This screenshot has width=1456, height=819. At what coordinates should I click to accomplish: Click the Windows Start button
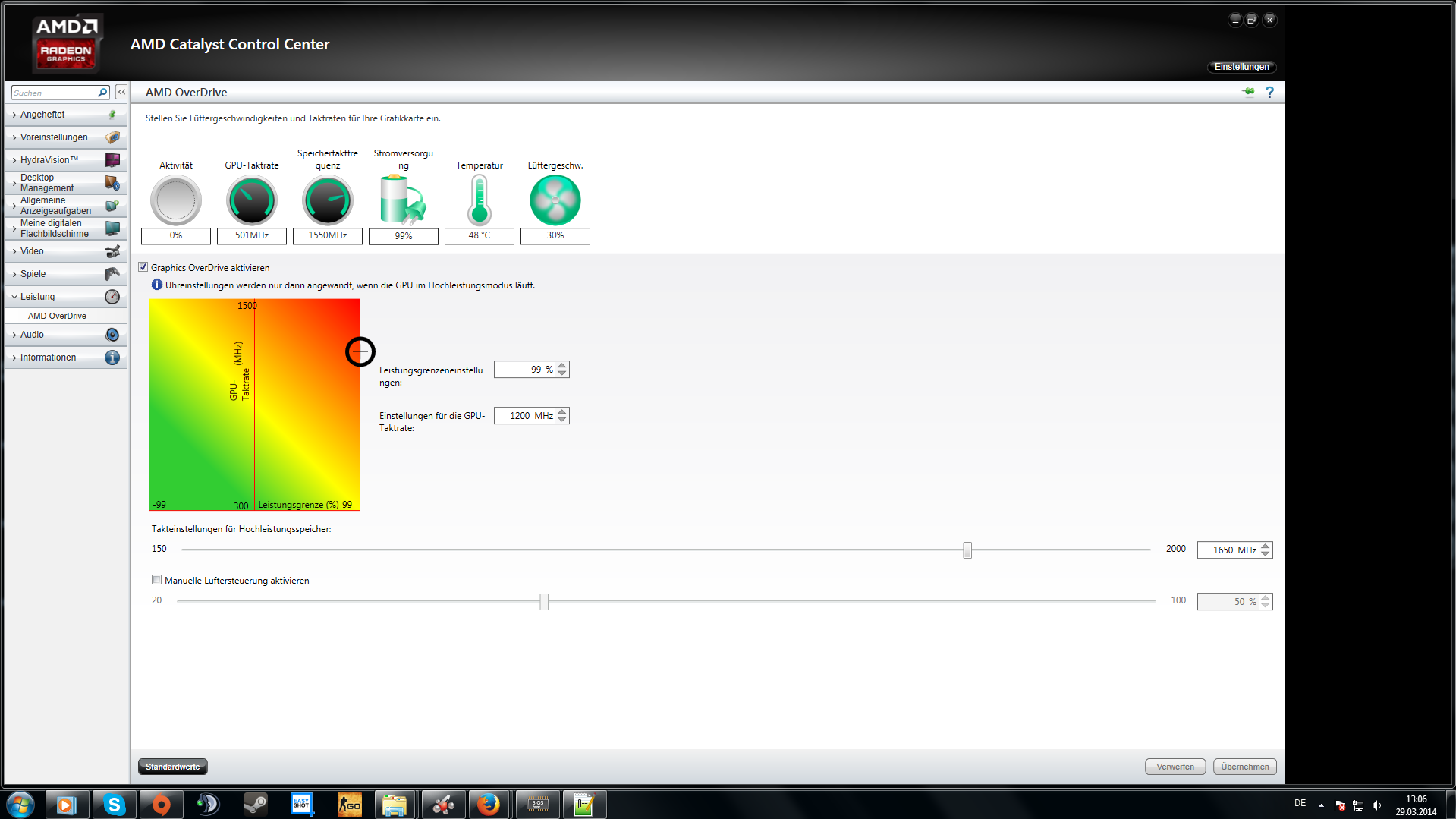(x=20, y=805)
